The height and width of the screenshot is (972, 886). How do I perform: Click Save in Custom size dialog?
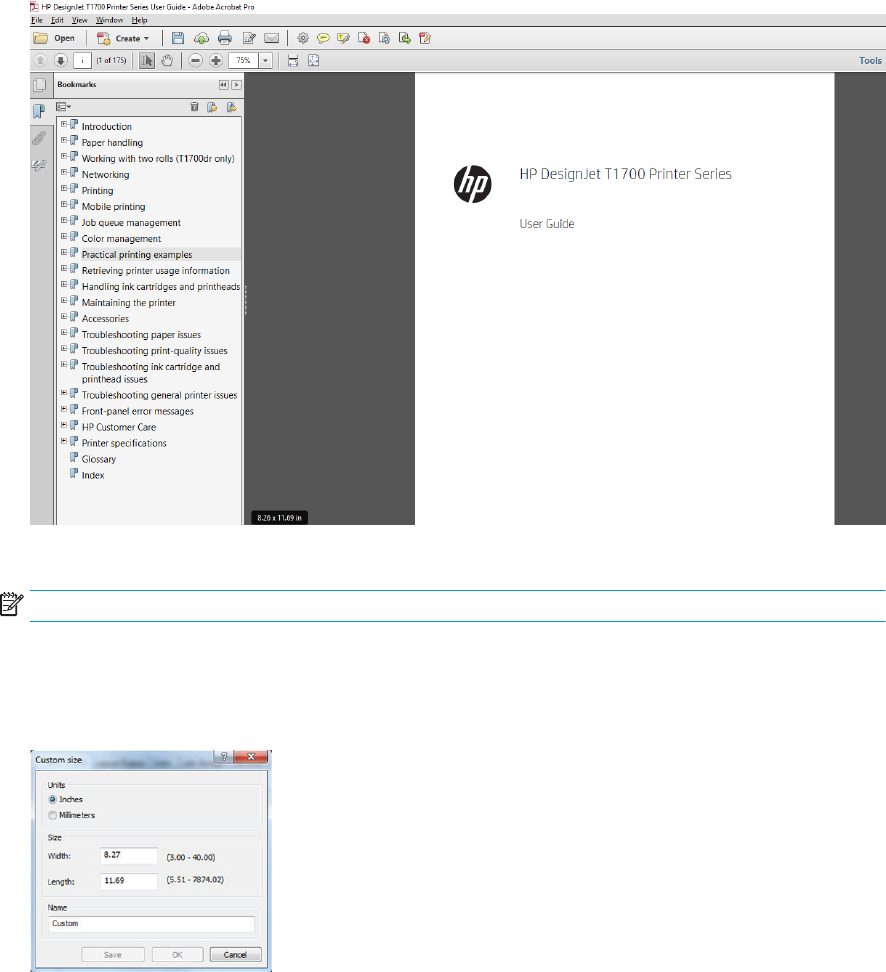[x=113, y=955]
